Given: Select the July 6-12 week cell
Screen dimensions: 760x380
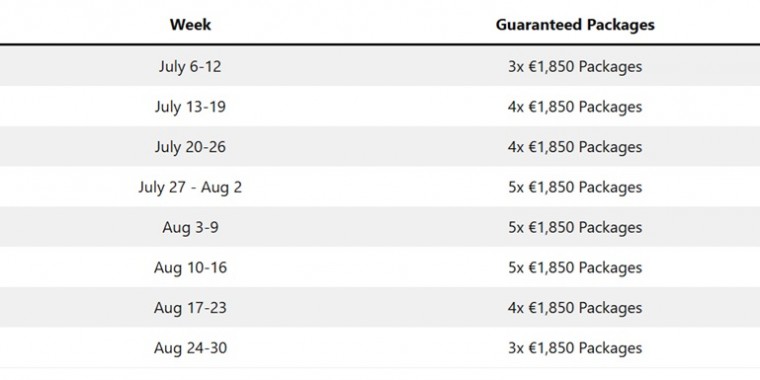Looking at the screenshot, I should click(x=190, y=66).
